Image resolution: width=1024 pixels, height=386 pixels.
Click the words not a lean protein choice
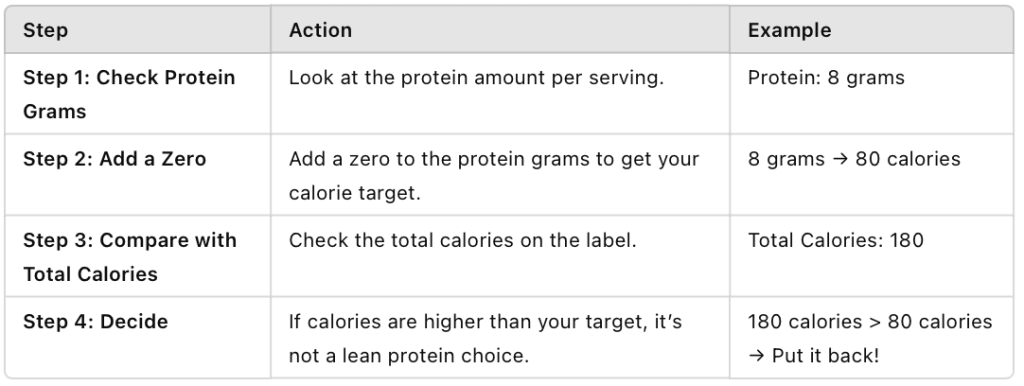point(409,356)
